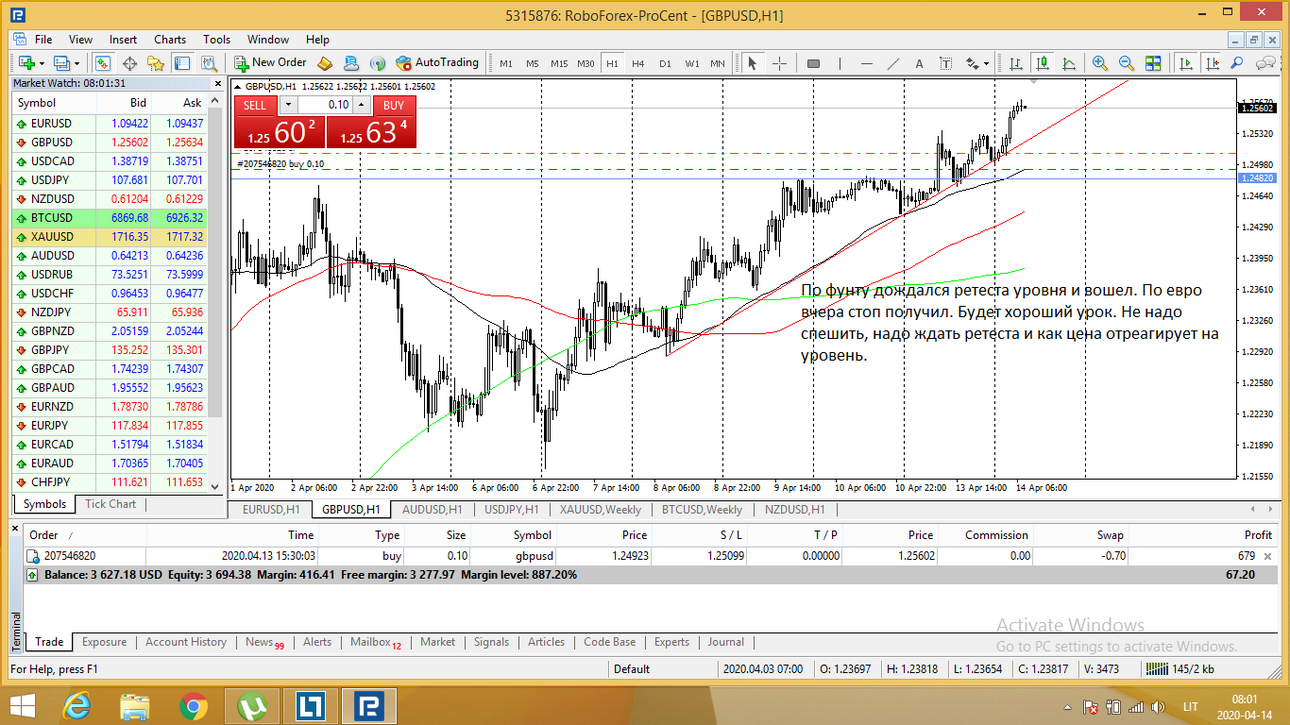
Task: Expand the new chart dropdown arrow
Action: pyautogui.click(x=43, y=63)
